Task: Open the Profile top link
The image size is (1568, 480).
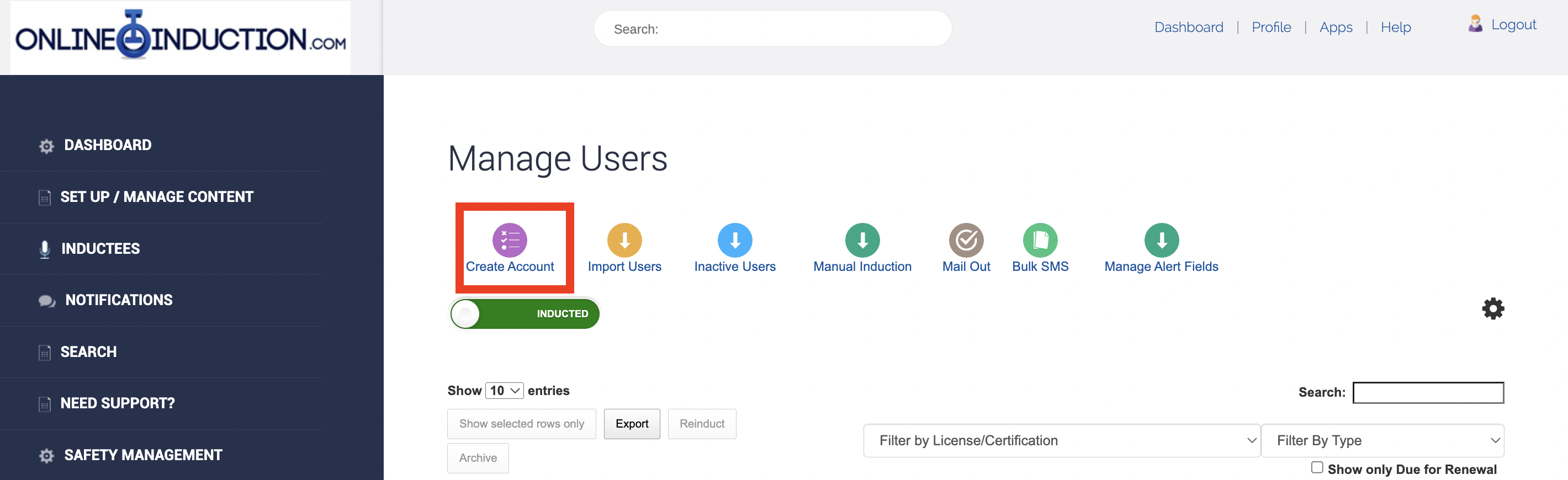Action: pyautogui.click(x=1271, y=27)
